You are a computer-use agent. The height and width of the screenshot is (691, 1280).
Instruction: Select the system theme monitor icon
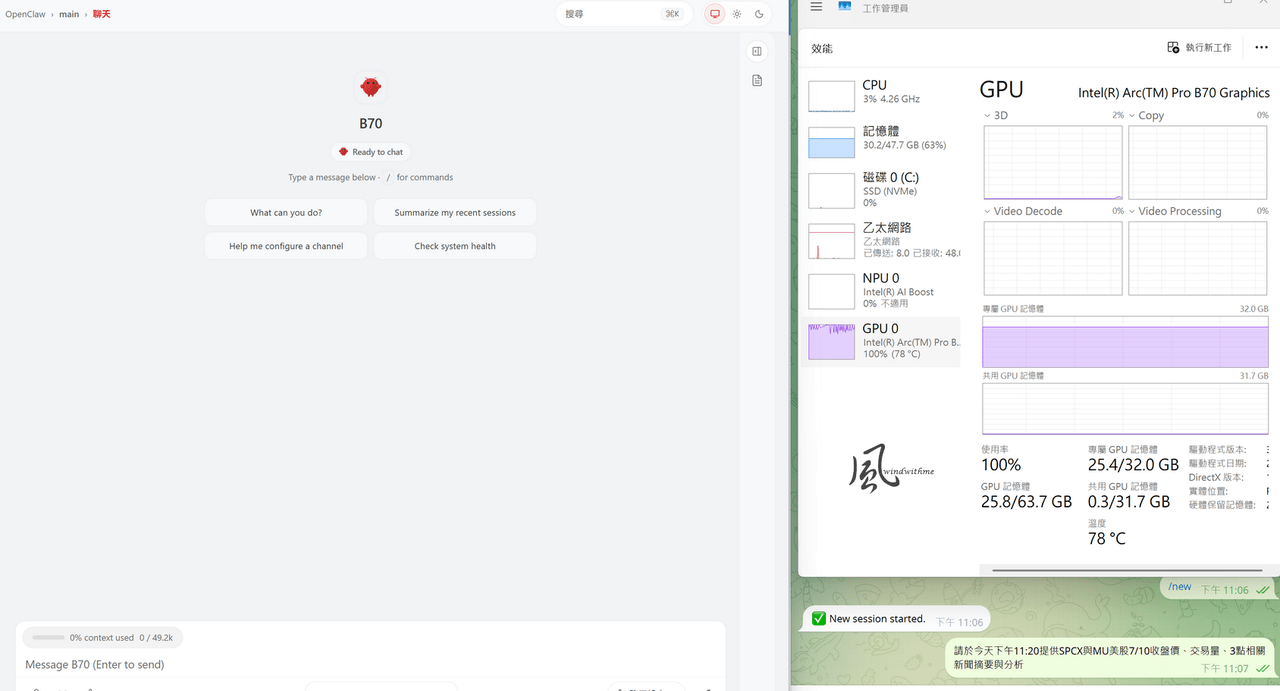[714, 14]
